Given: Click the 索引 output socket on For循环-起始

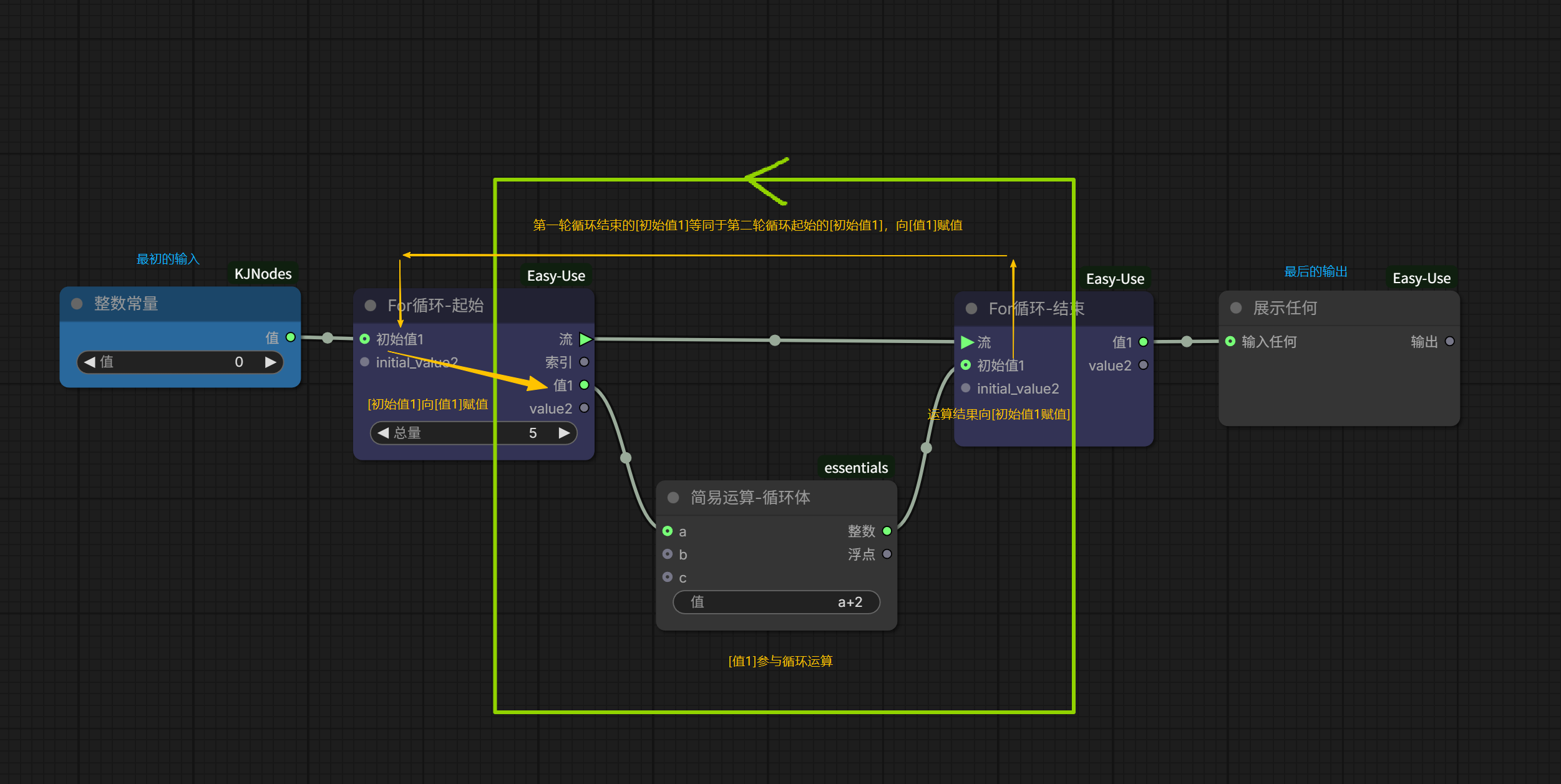Looking at the screenshot, I should tap(584, 362).
